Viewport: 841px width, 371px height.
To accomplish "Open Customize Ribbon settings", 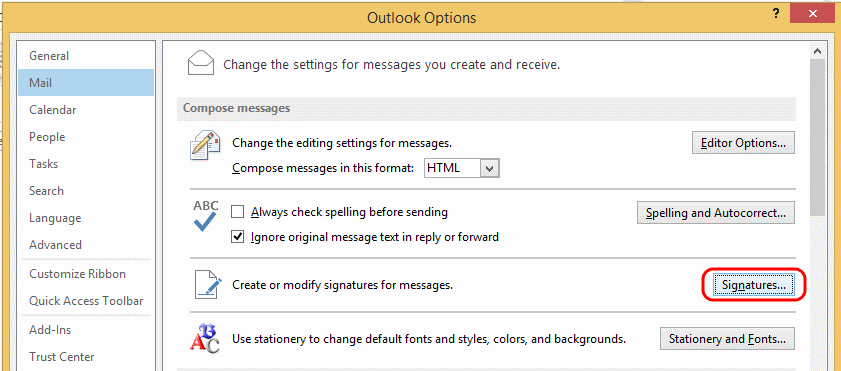I will [86, 274].
